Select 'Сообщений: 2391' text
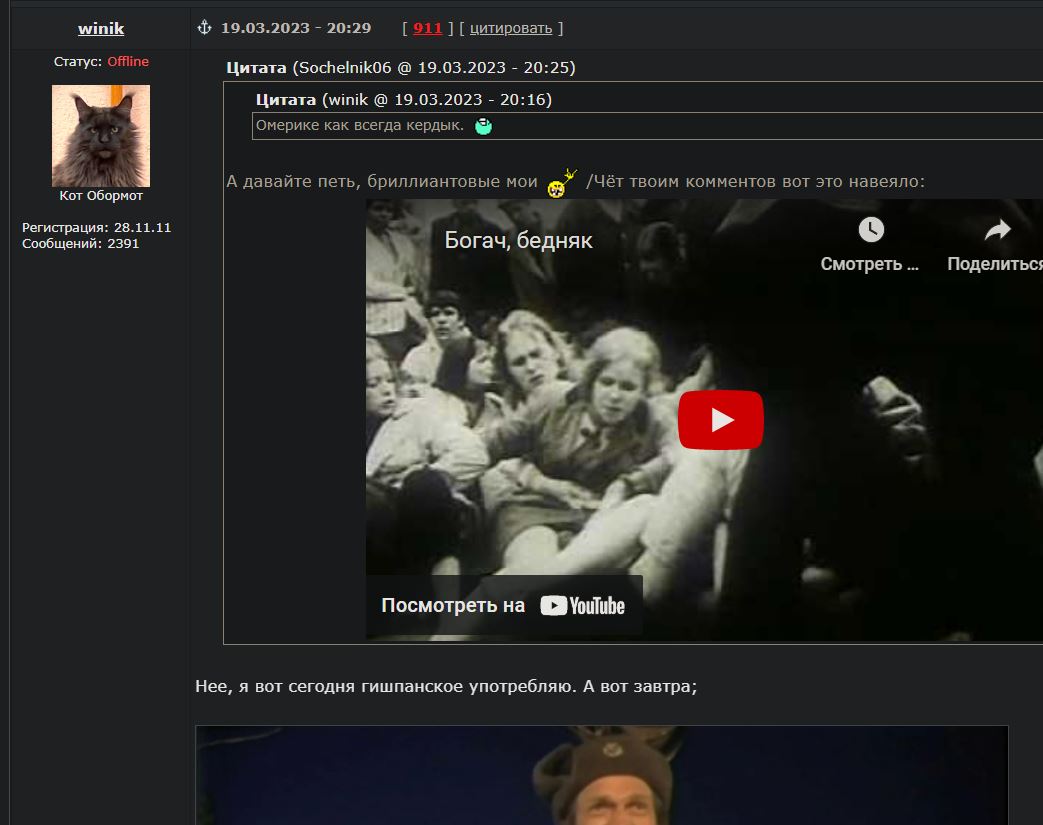 [80, 244]
